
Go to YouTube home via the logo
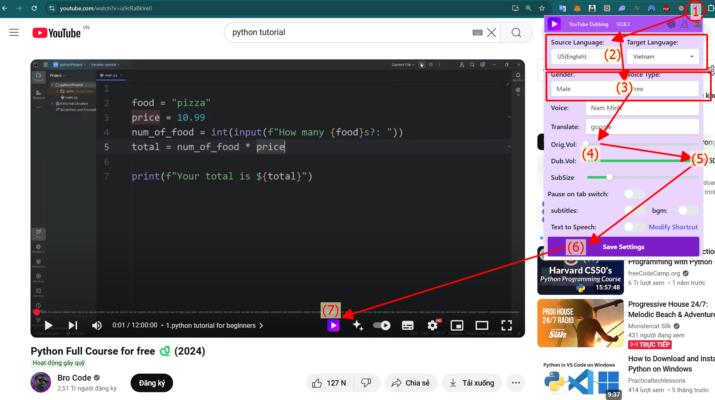click(57, 33)
